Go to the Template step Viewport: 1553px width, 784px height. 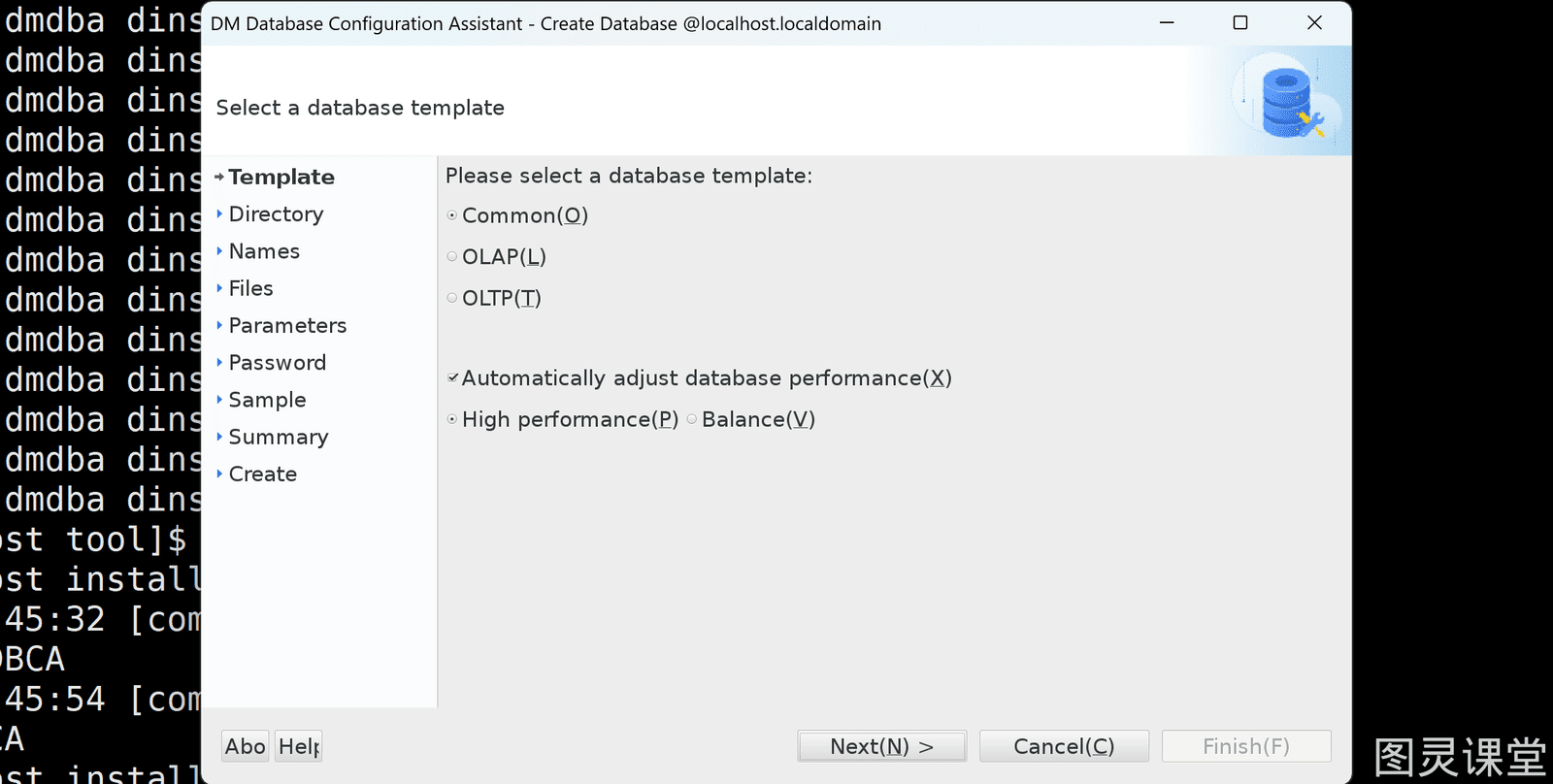(281, 177)
